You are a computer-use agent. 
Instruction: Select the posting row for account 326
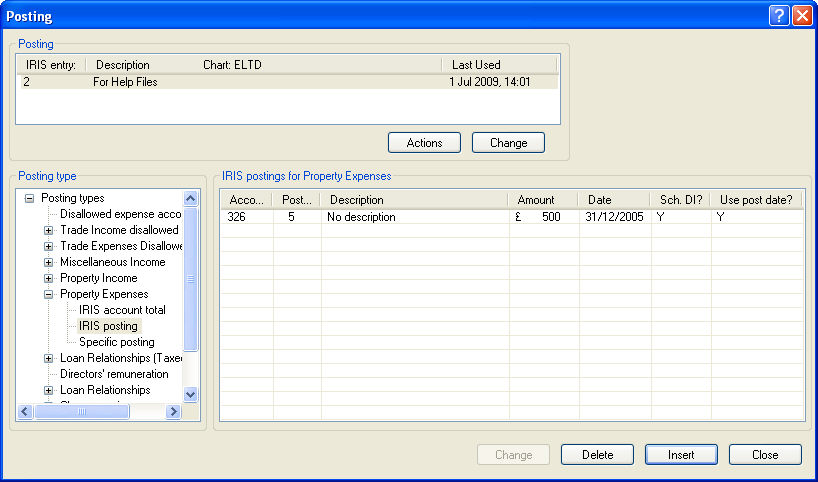pyautogui.click(x=400, y=217)
